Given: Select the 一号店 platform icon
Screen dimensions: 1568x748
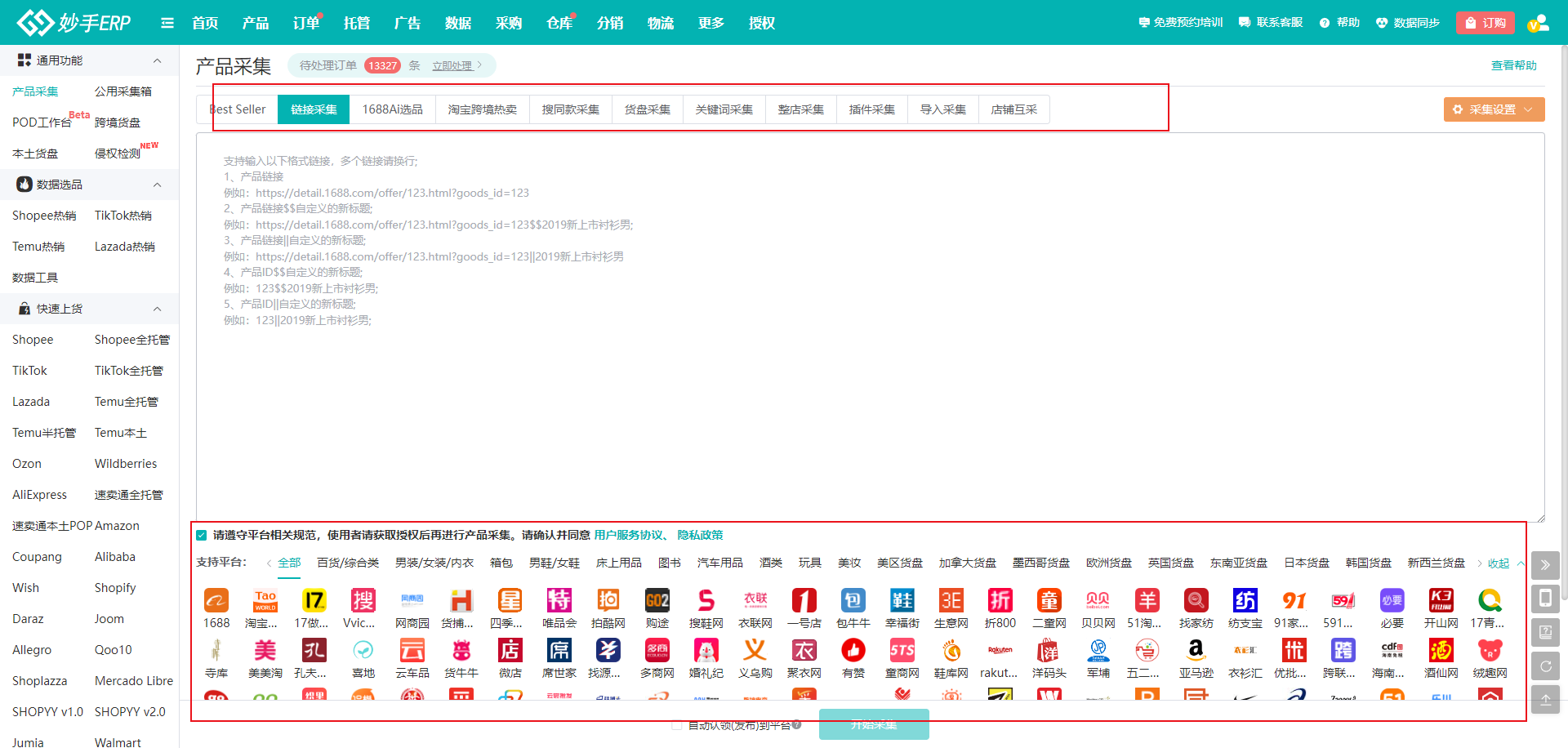Looking at the screenshot, I should 804,601.
